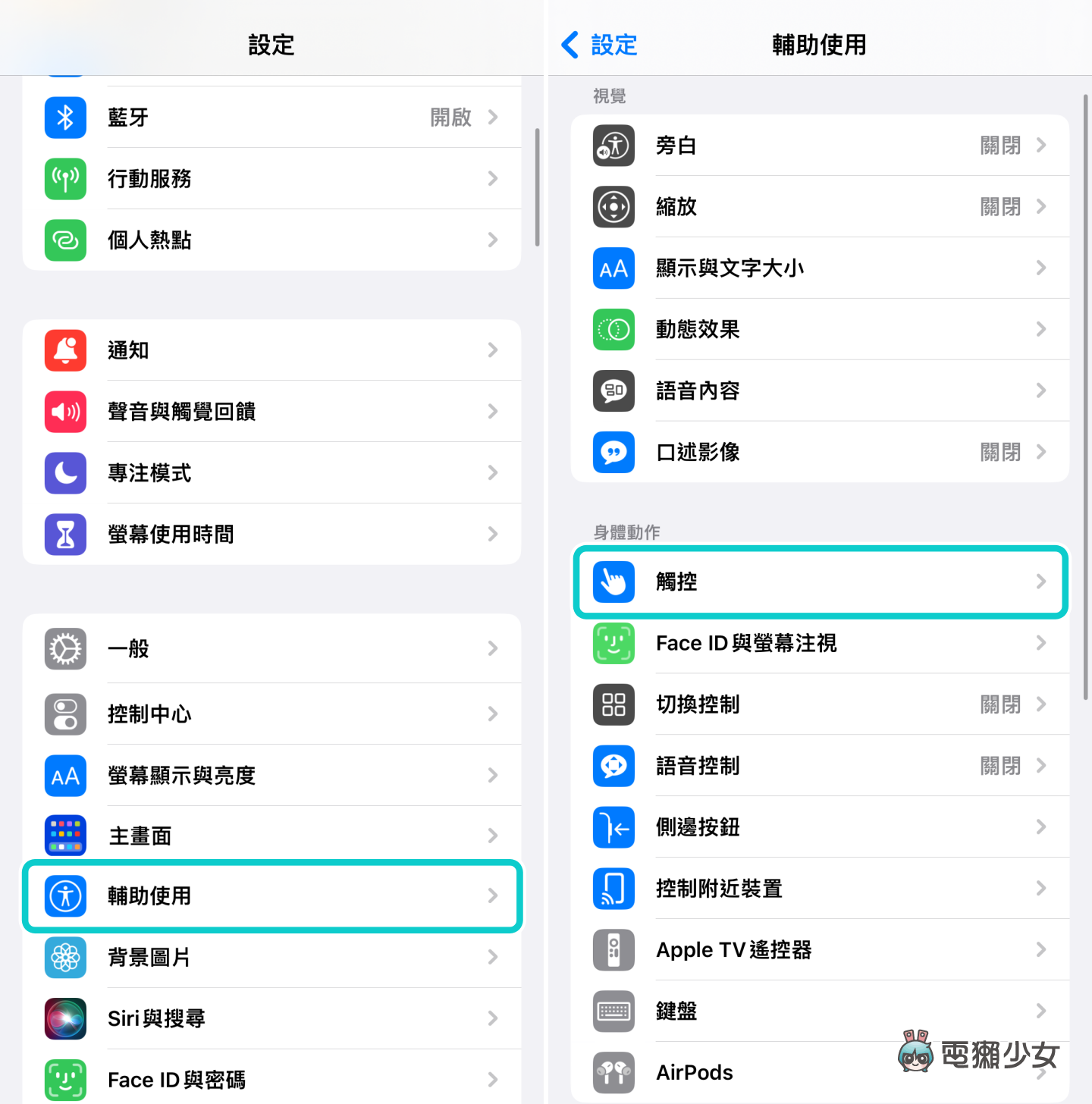Go back to 設定 from 輔助使用

pyautogui.click(x=599, y=45)
